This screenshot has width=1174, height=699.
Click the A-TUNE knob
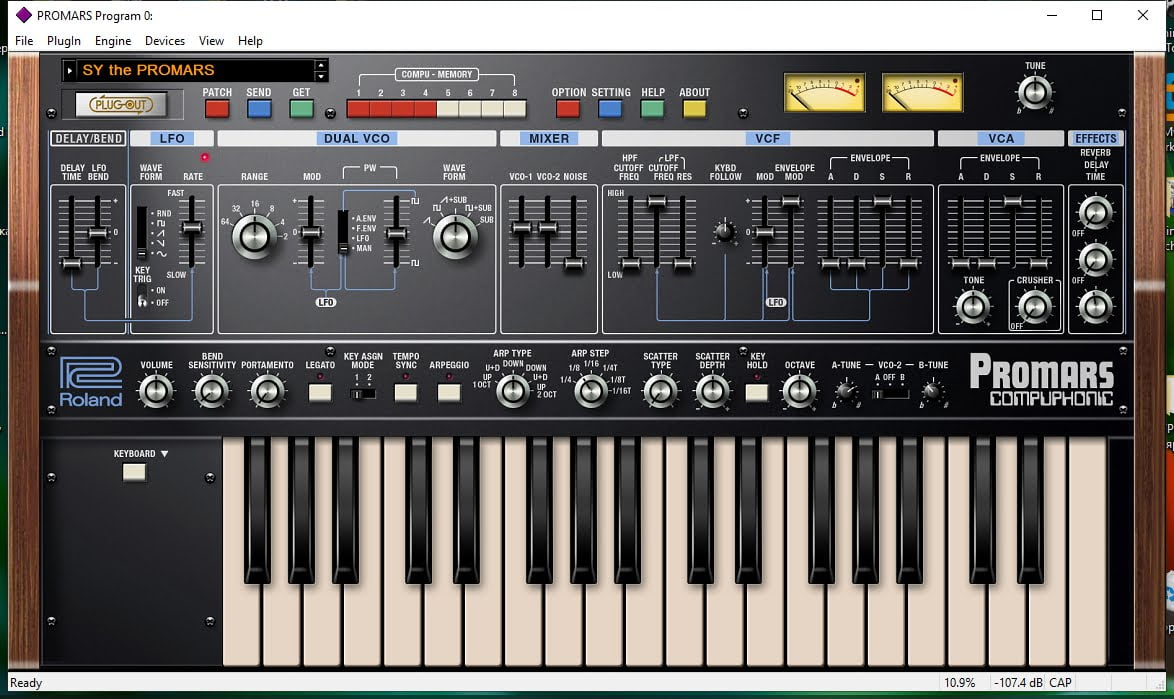[847, 391]
